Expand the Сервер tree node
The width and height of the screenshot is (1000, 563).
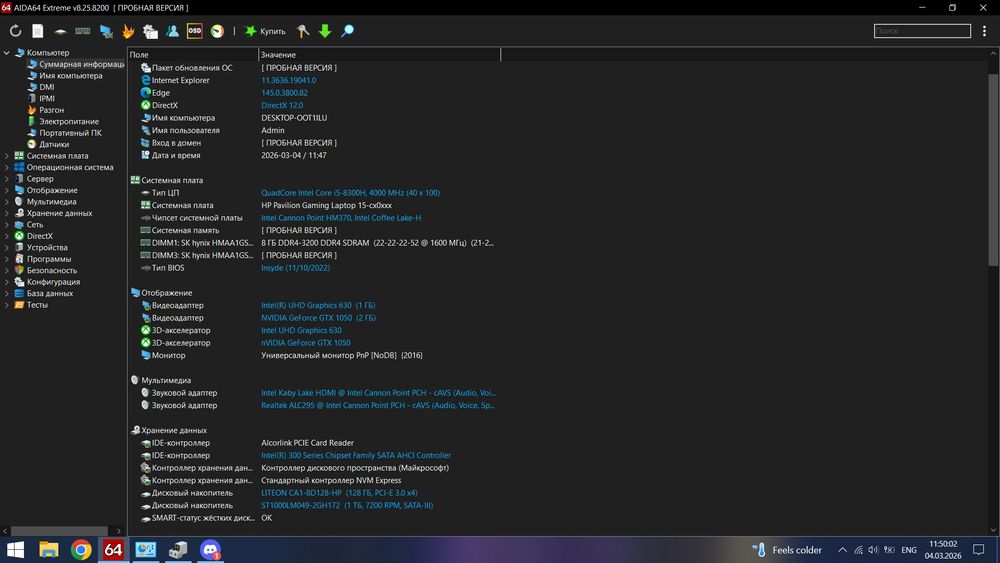pyautogui.click(x=6, y=179)
